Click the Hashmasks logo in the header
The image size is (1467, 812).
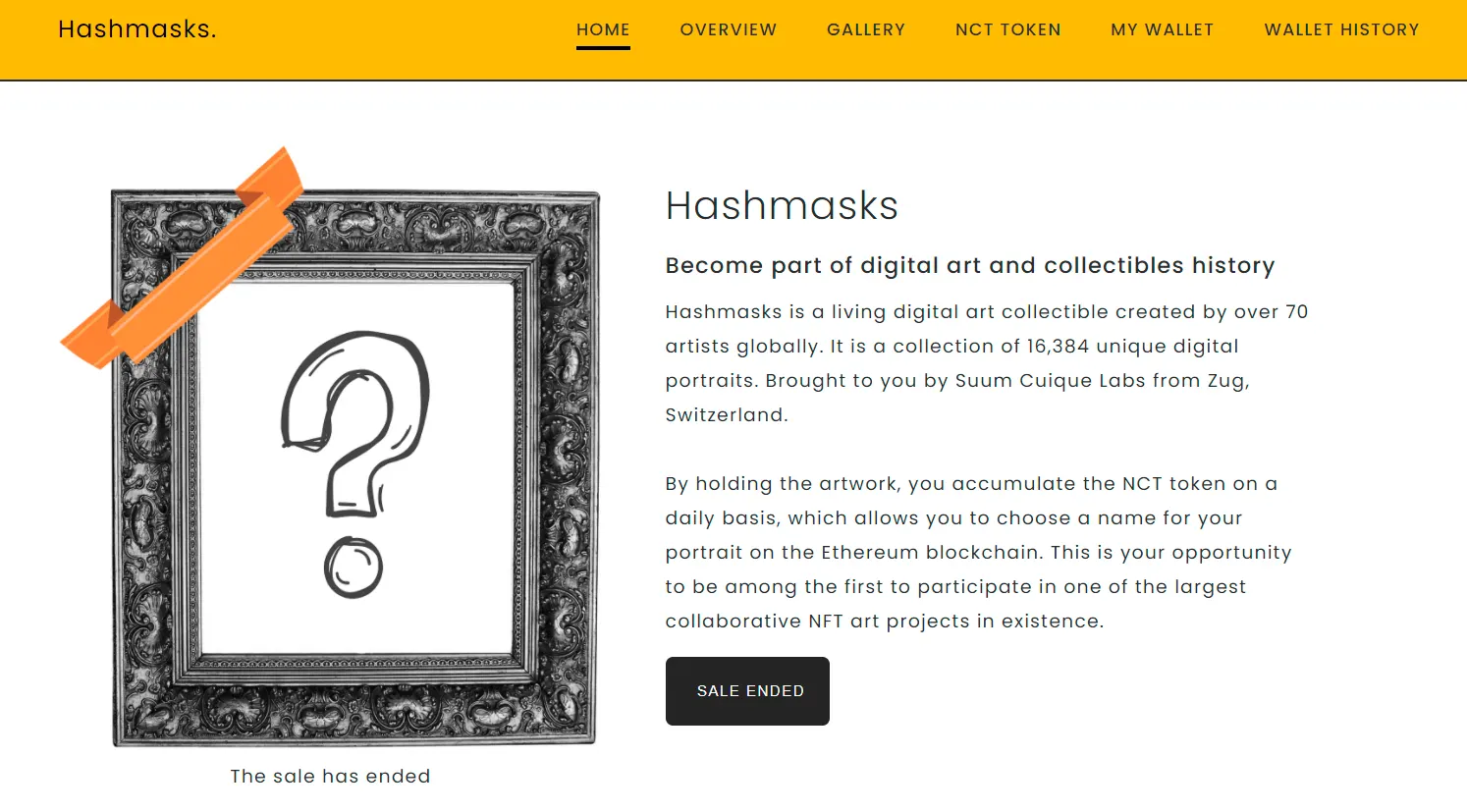coord(136,29)
